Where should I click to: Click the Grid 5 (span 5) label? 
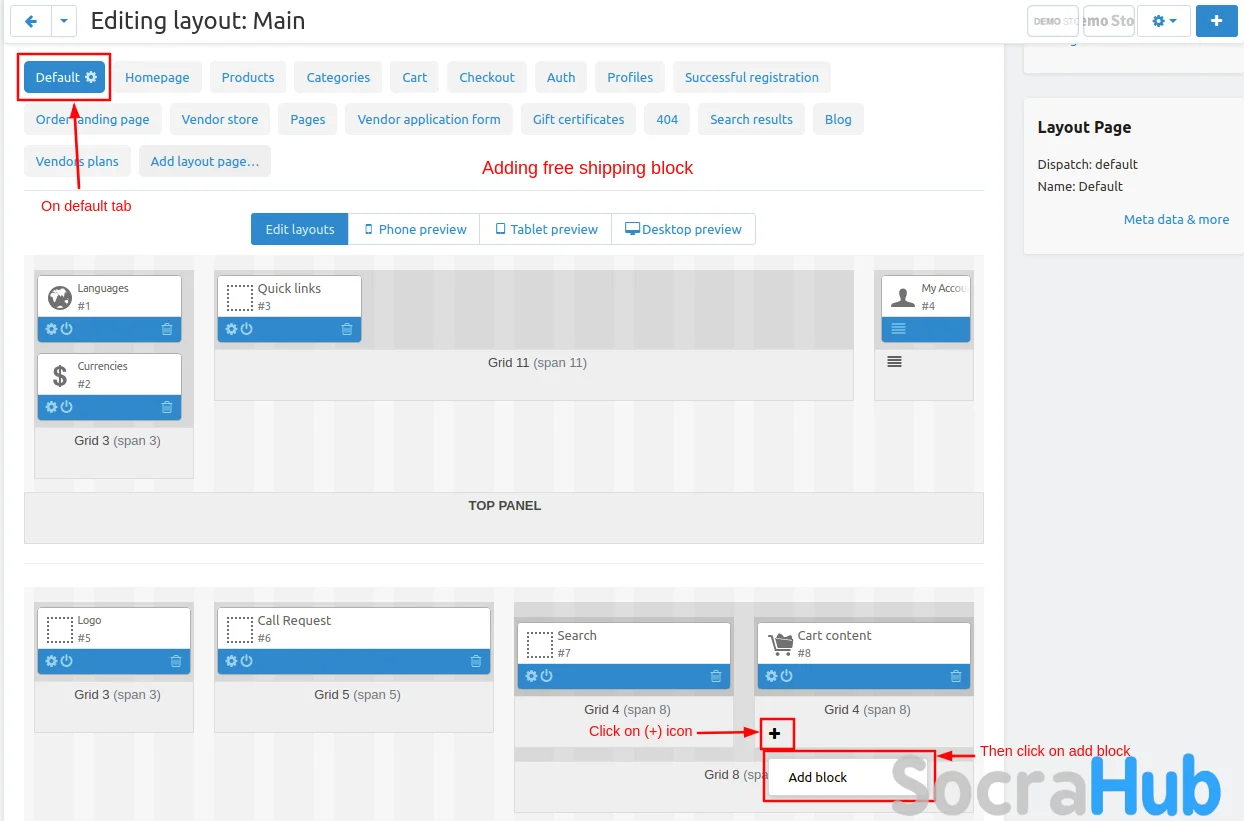(x=357, y=694)
